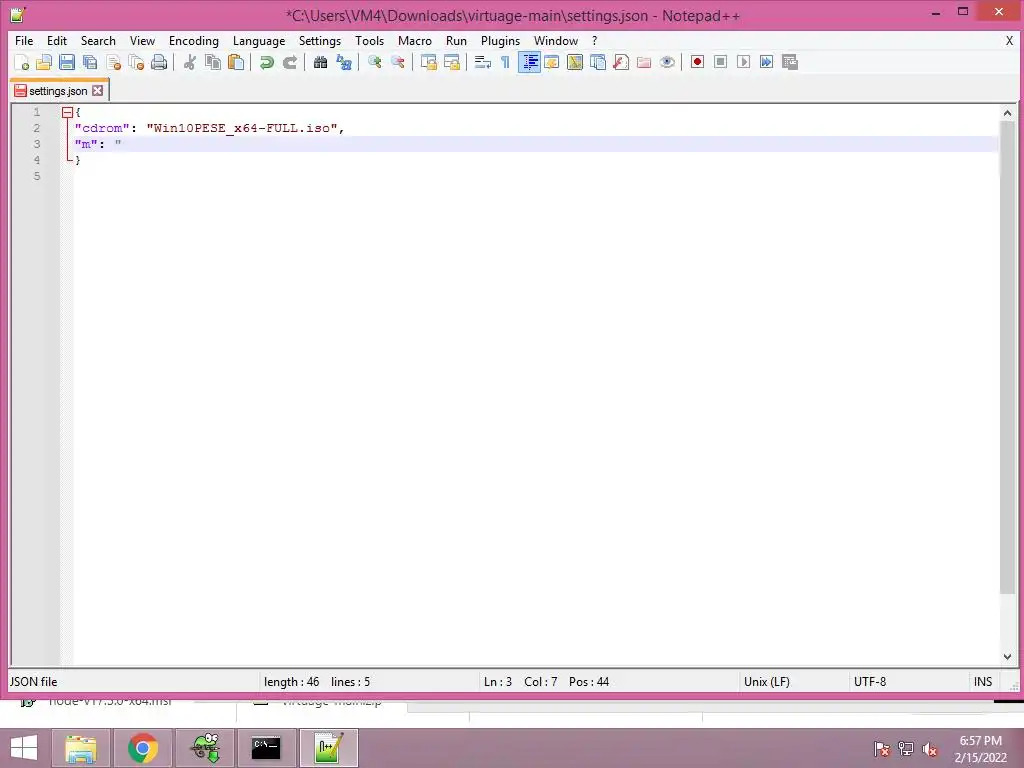Click JSON file type in status bar
Screen dimensions: 1024x768
[33, 682]
